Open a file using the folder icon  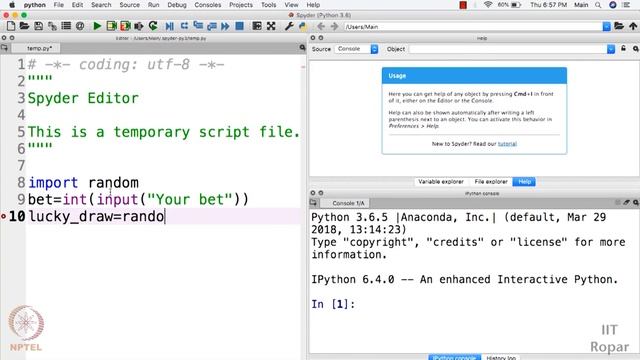[x=24, y=27]
